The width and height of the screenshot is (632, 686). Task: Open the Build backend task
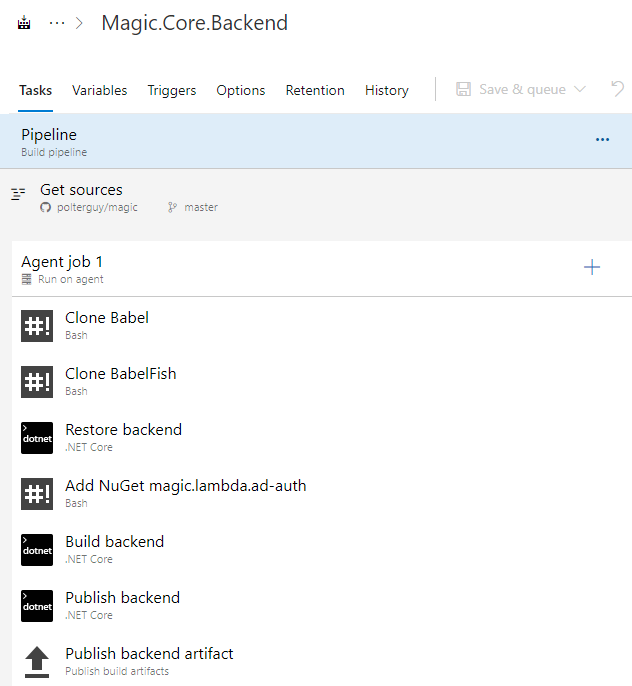pos(114,548)
